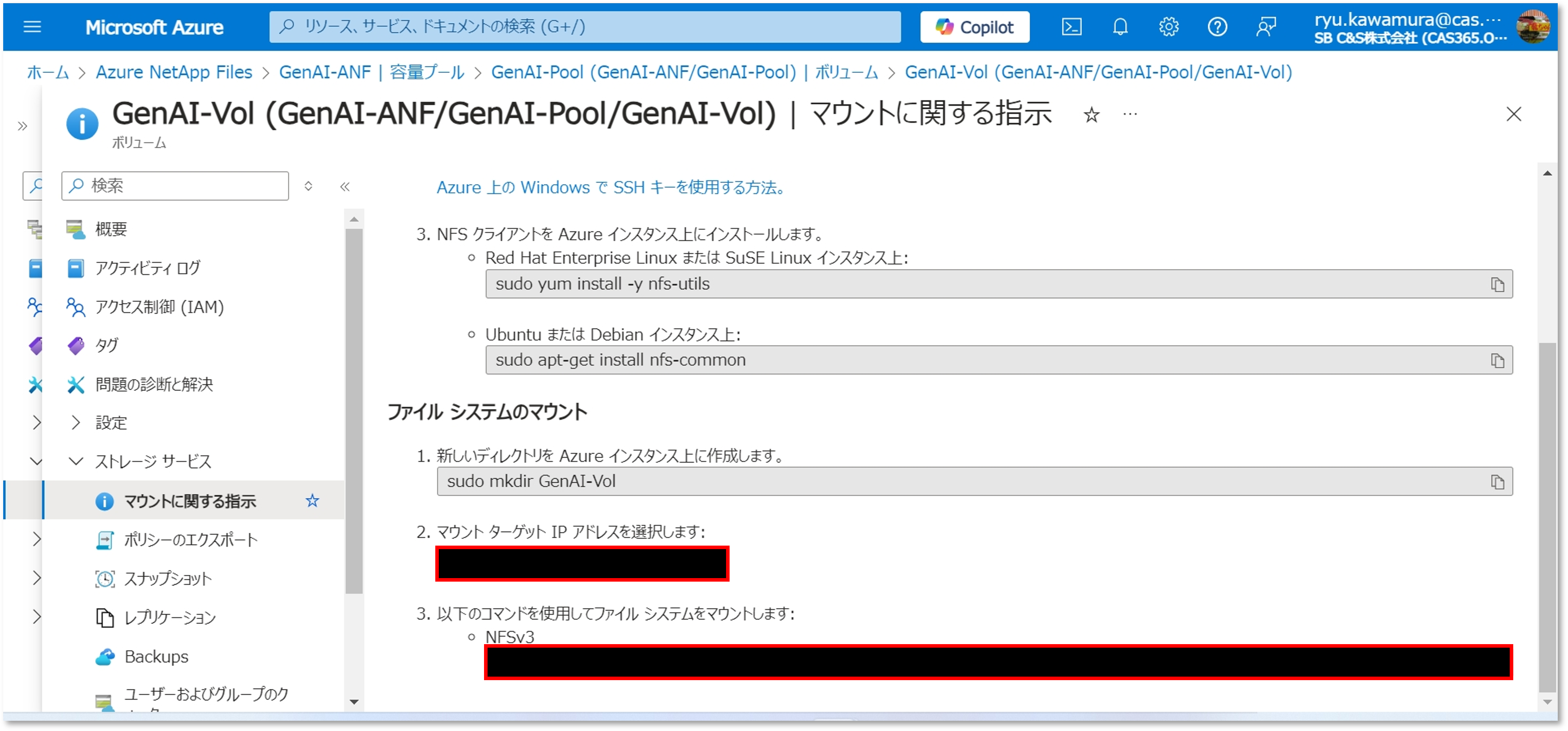Image resolution: width=1568 pixels, height=731 pixels.
Task: Toggle expand/collapse all menu groups
Action: click(308, 185)
